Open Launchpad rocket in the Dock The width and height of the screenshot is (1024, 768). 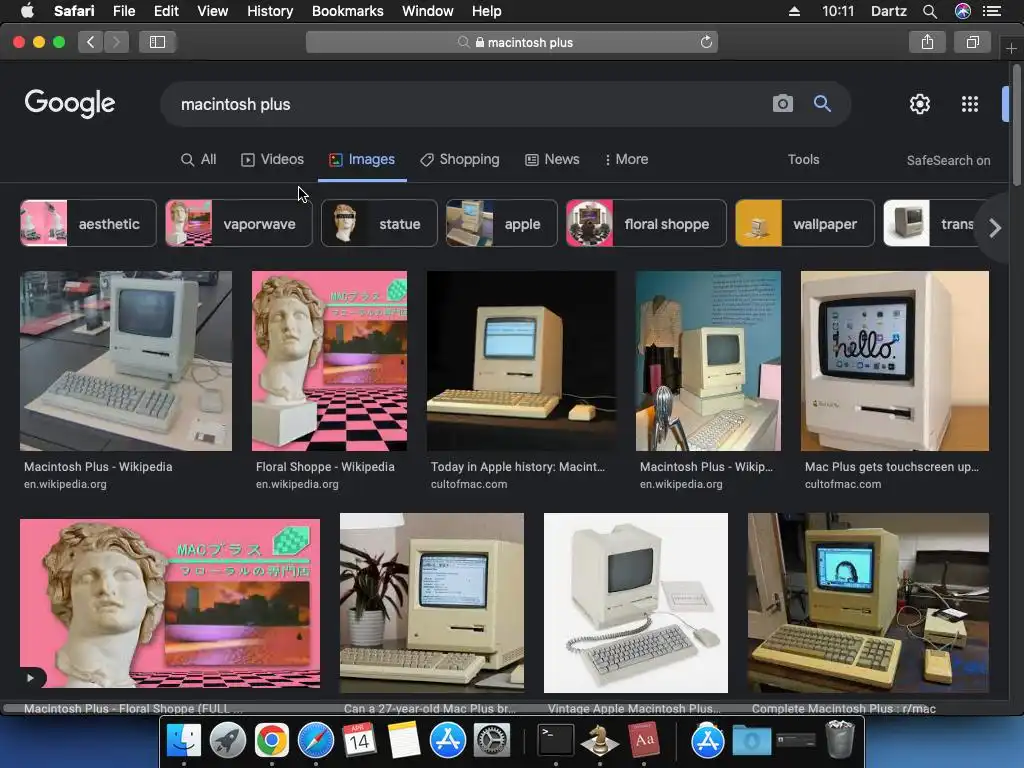[x=227, y=740]
